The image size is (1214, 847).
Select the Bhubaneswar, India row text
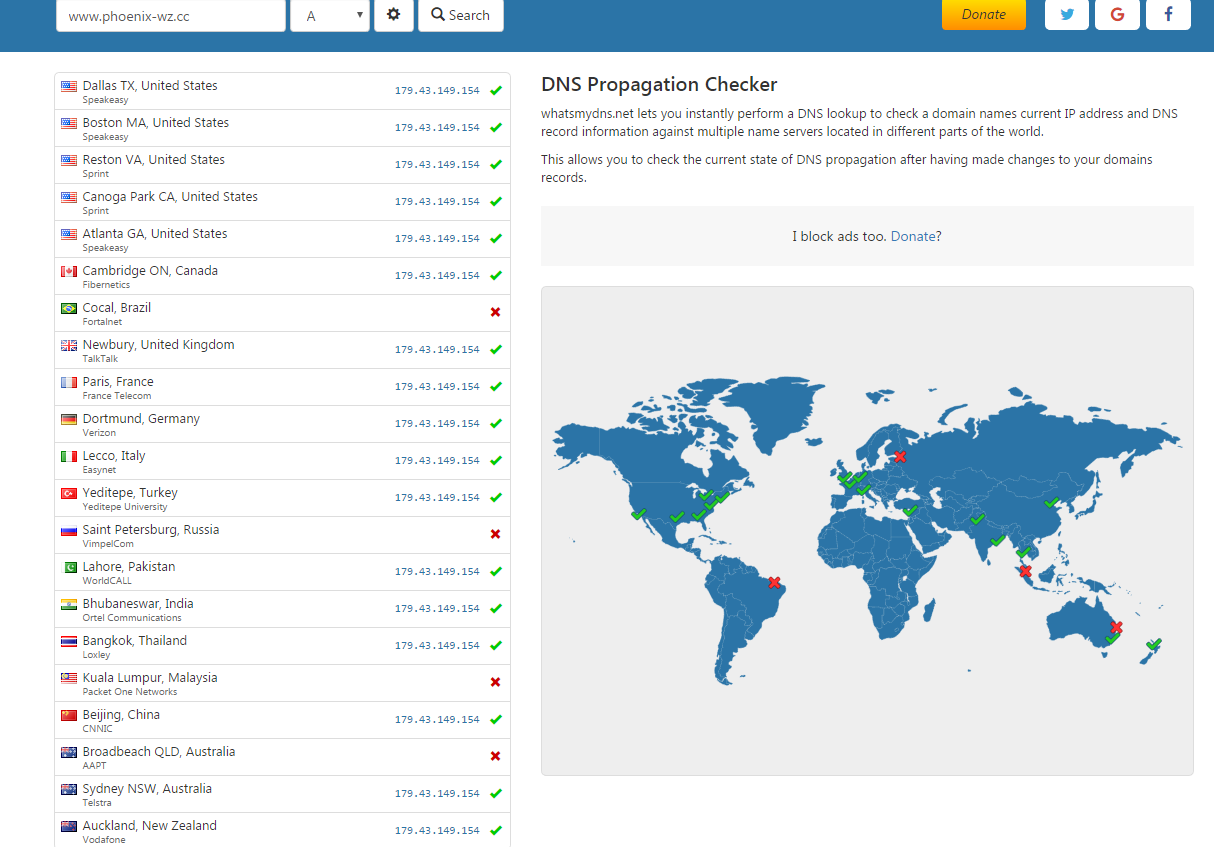pyautogui.click(x=138, y=604)
